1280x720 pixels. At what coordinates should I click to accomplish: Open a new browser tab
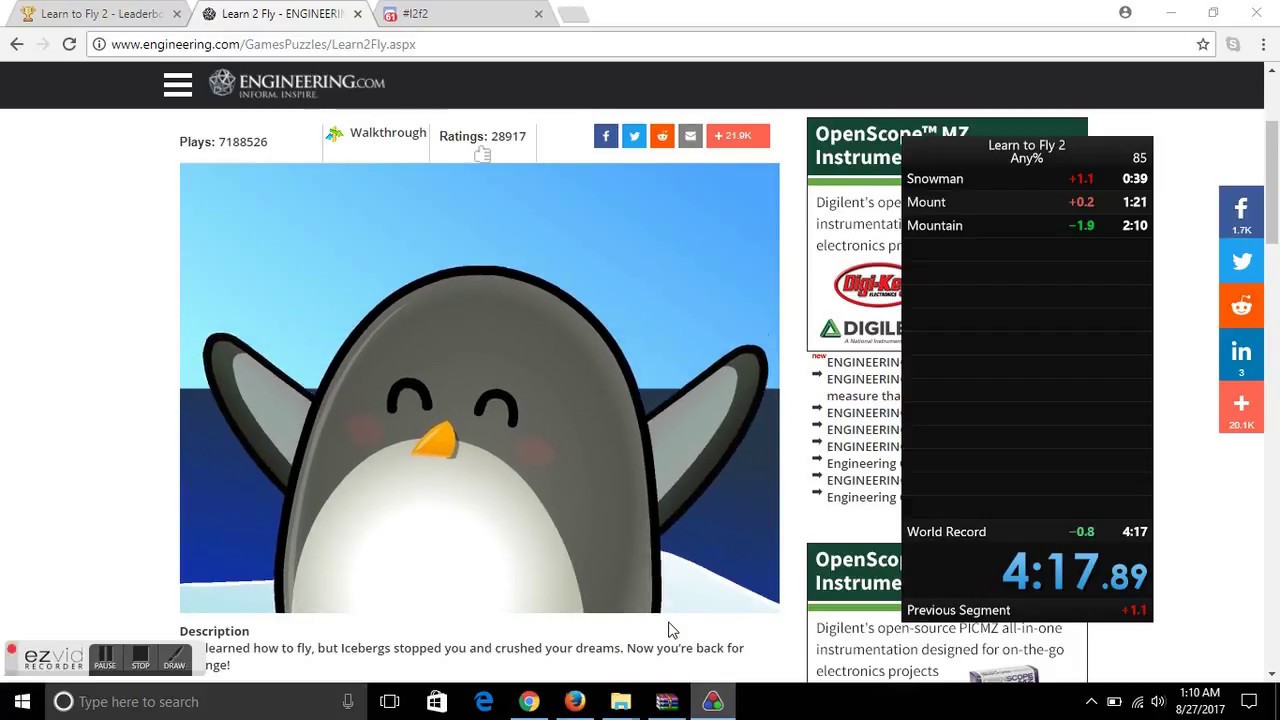tap(573, 14)
